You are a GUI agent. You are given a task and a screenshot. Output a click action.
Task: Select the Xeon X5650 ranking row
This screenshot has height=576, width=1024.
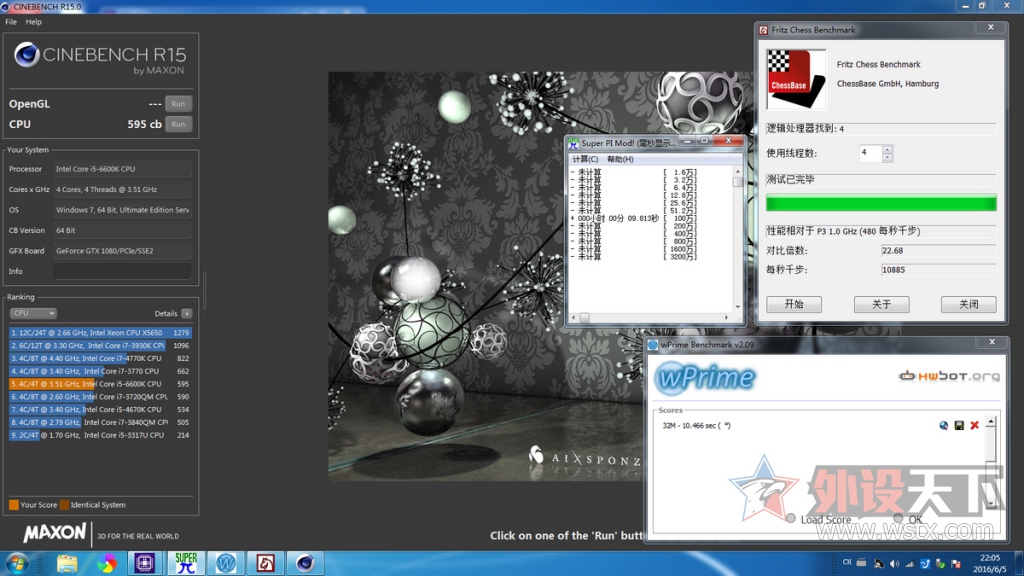[100, 332]
